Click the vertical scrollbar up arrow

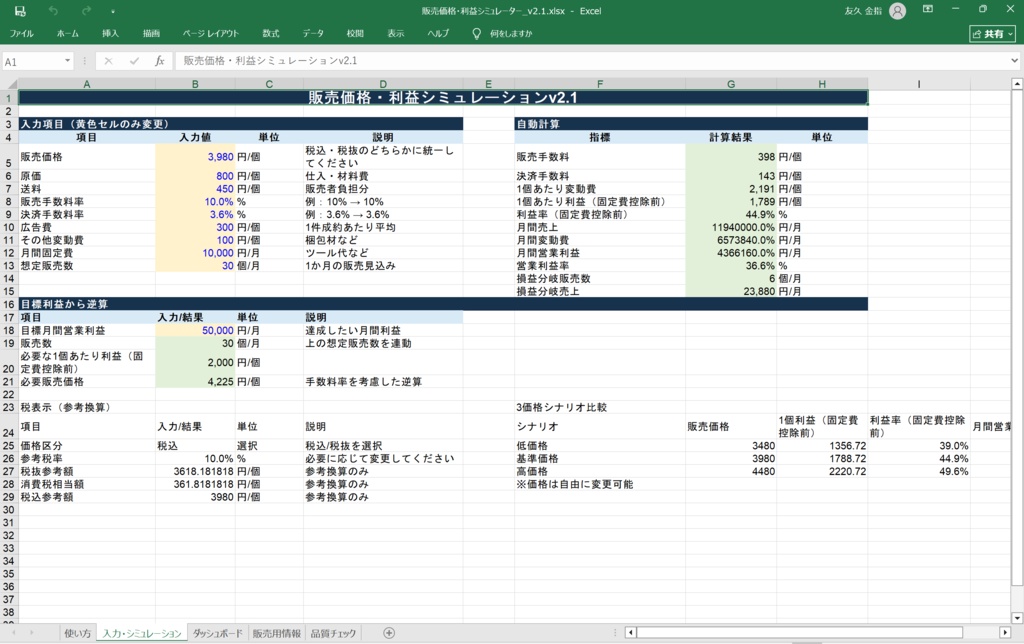click(x=1017, y=84)
